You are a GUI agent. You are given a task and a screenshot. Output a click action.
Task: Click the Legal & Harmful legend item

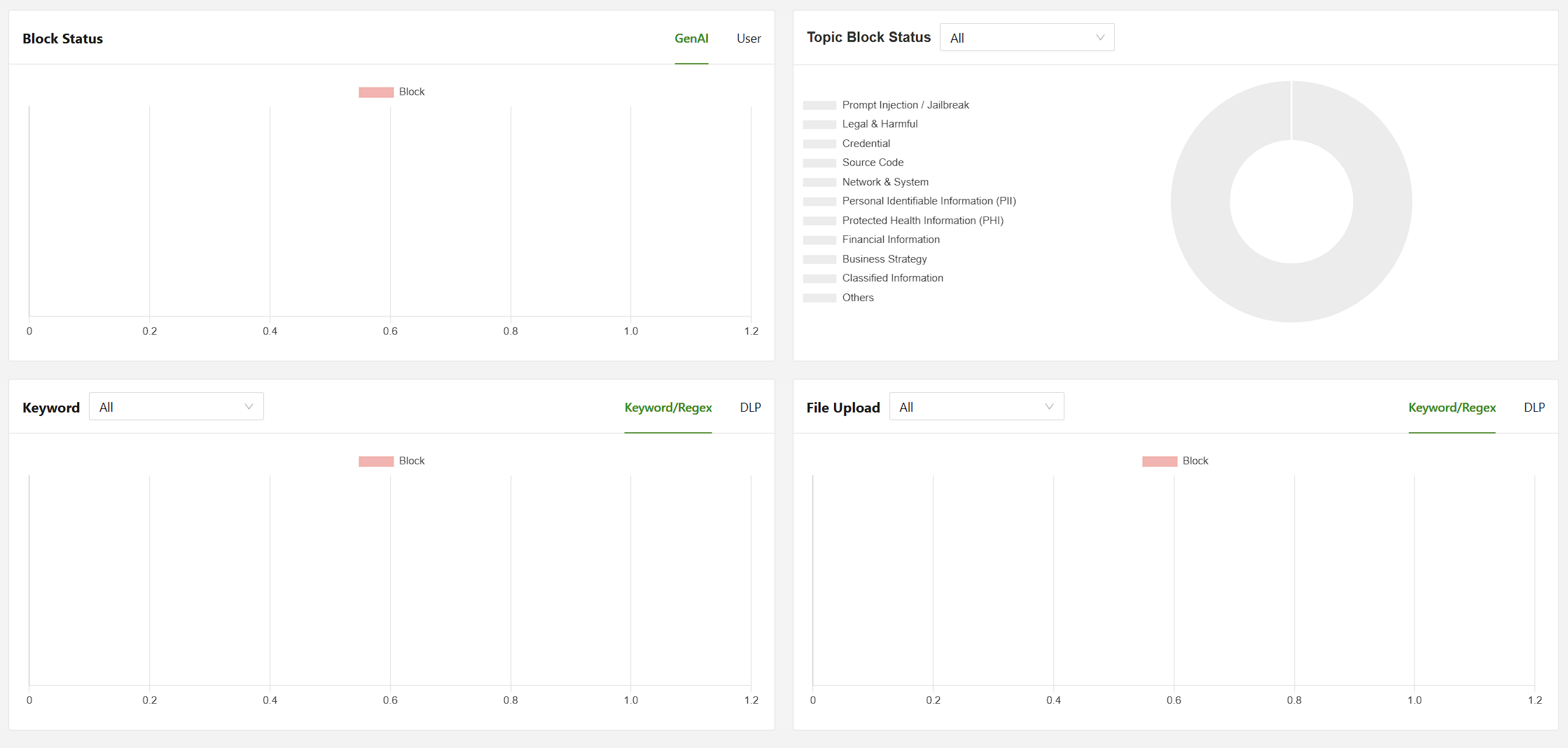pos(880,124)
